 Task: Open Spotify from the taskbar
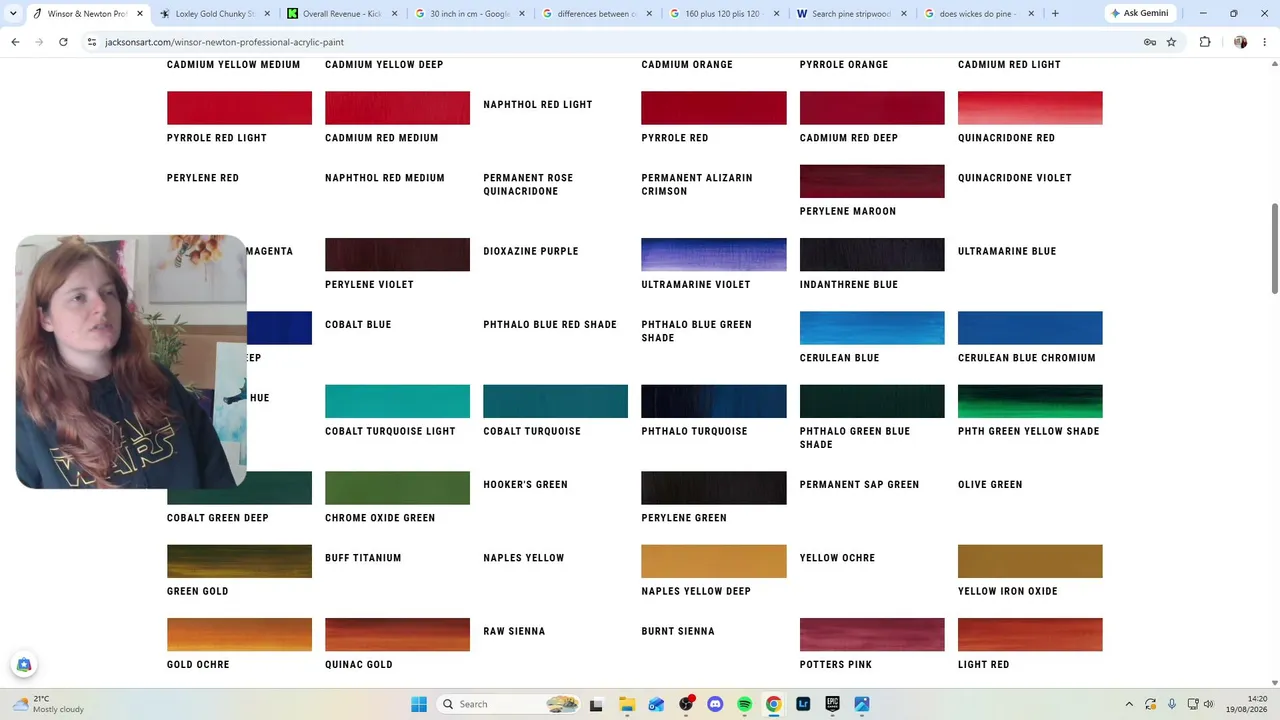[x=744, y=704]
